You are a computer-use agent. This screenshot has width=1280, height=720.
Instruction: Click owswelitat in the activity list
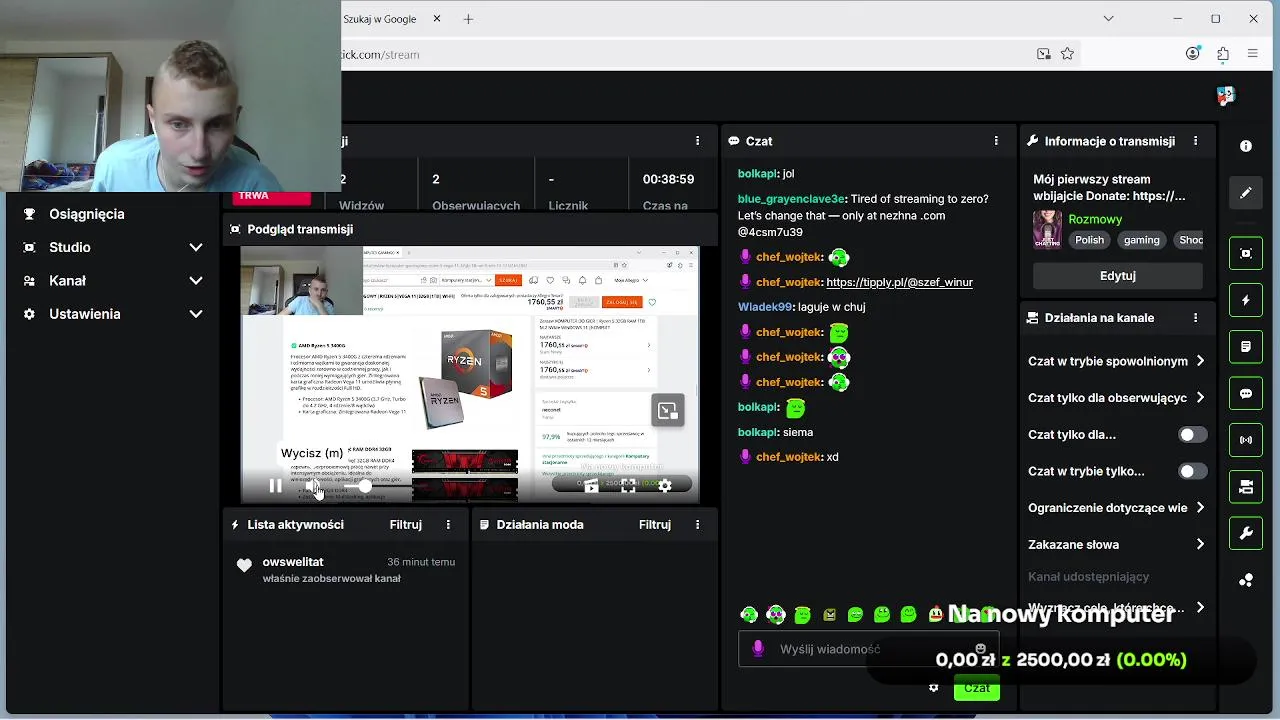point(293,562)
